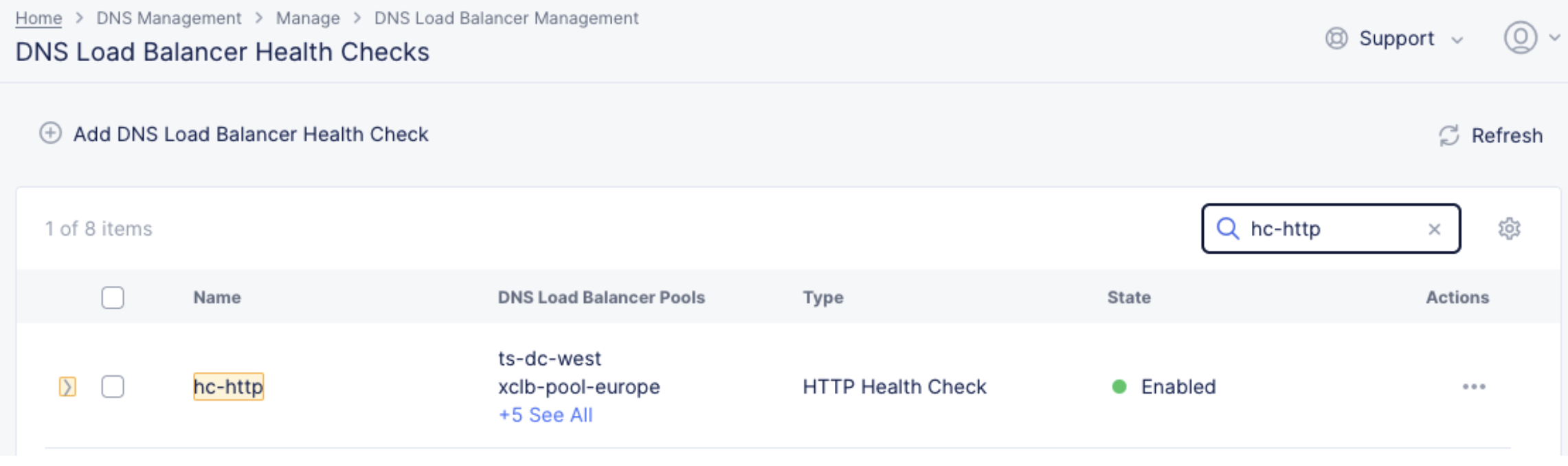Navigate to DNS Management breadcrumb
Image resolution: width=1568 pixels, height=466 pixels.
coord(168,18)
